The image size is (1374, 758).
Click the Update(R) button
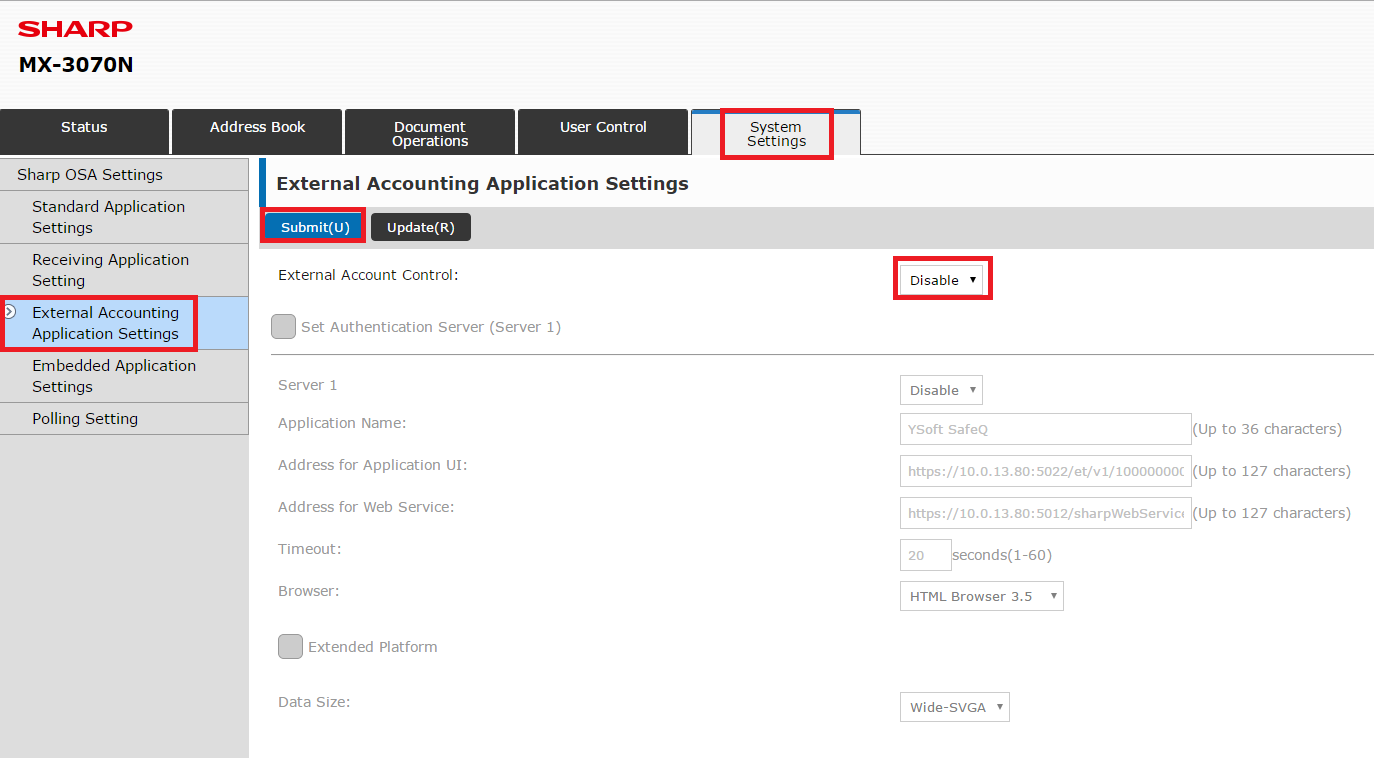pos(420,227)
